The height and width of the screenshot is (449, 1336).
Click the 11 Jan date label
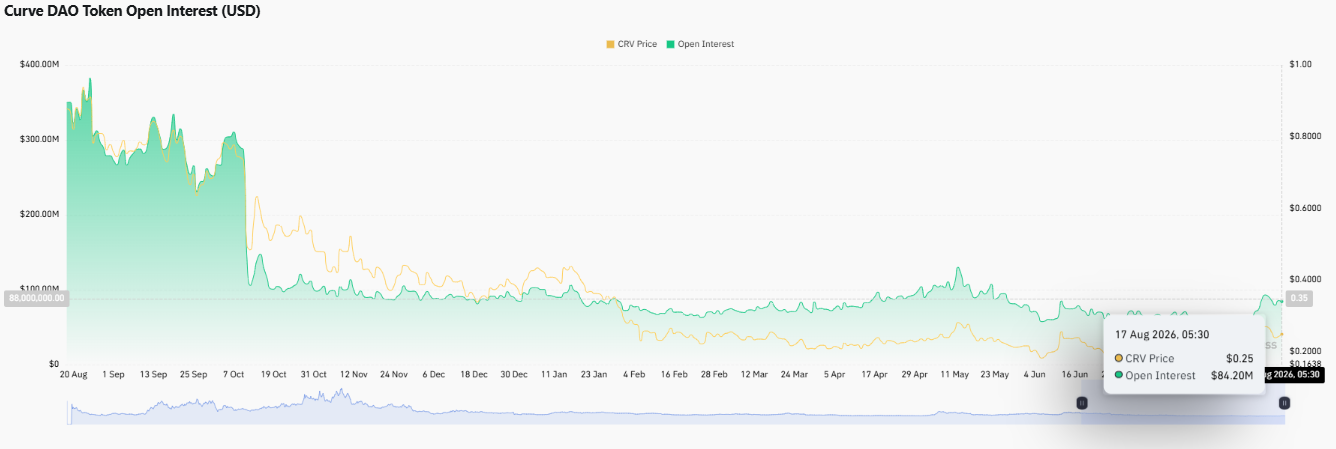pyautogui.click(x=553, y=374)
